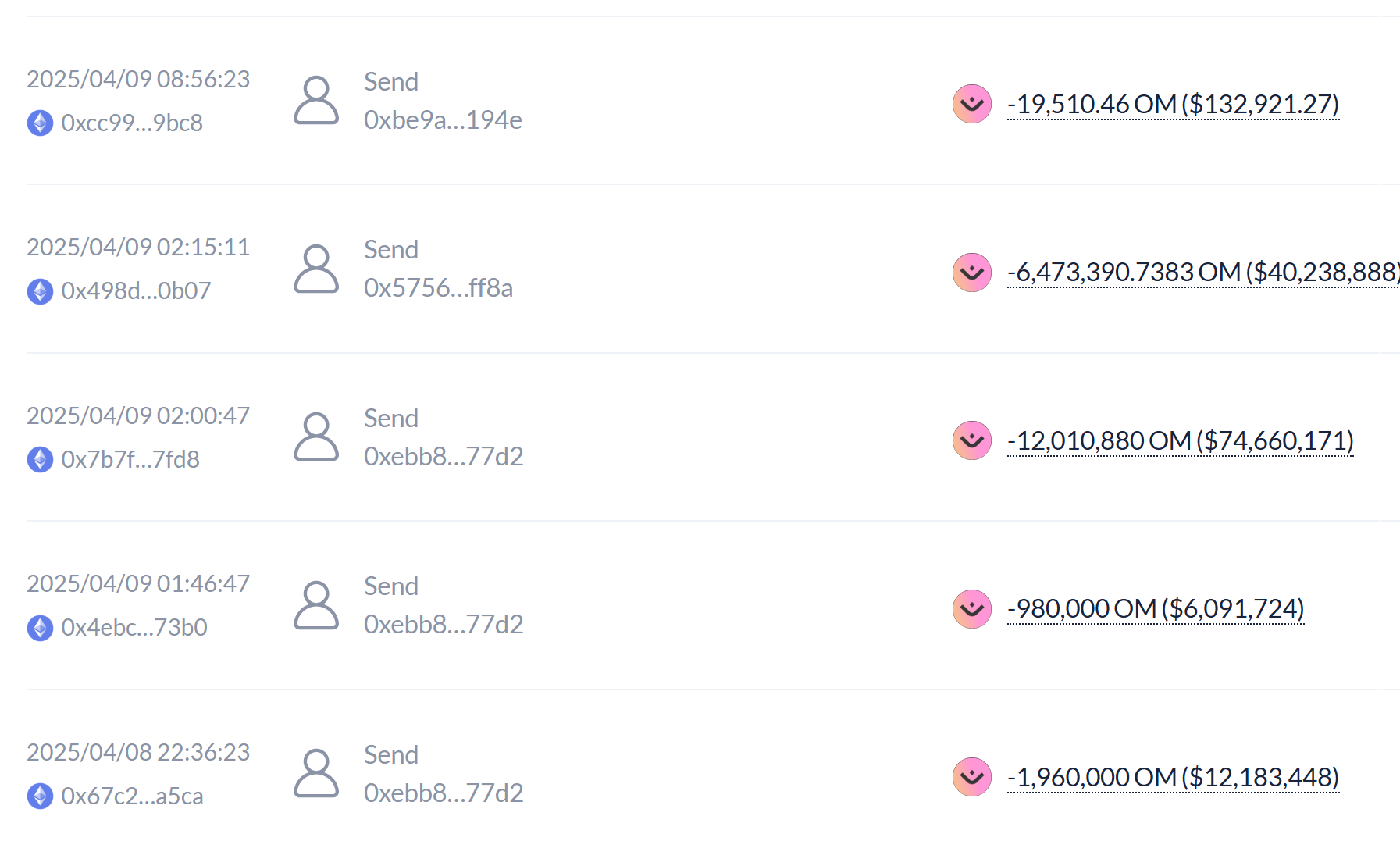
Task: Click the OM token icon beside -6,473,390.7383 OM
Action: click(971, 273)
